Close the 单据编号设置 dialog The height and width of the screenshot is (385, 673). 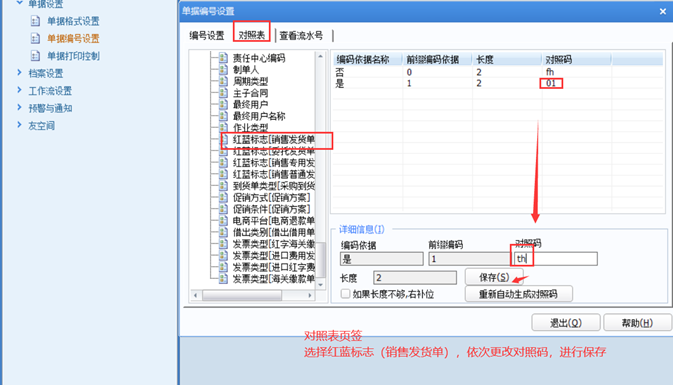[663, 12]
